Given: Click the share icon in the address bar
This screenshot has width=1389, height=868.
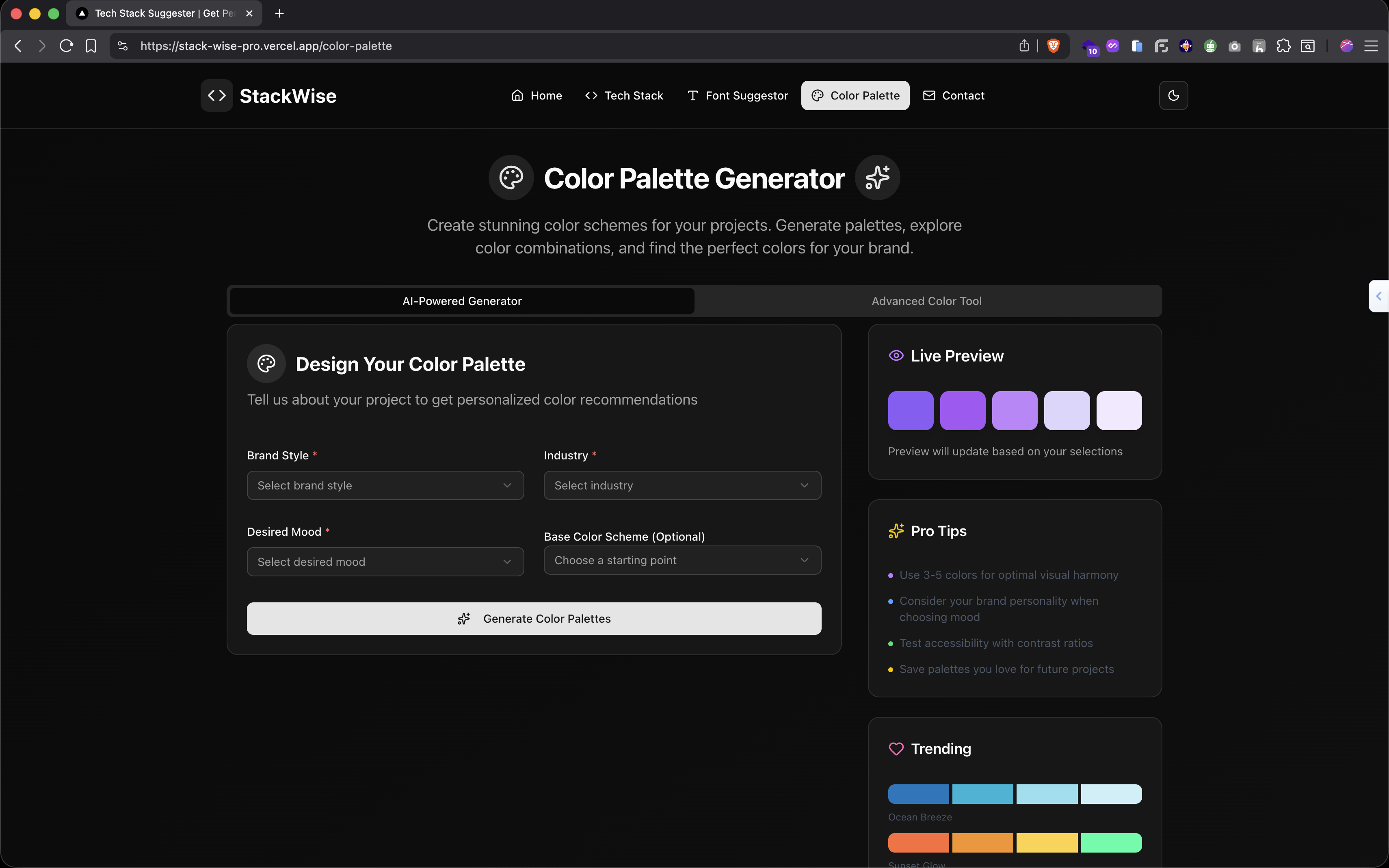Looking at the screenshot, I should coord(1024,46).
